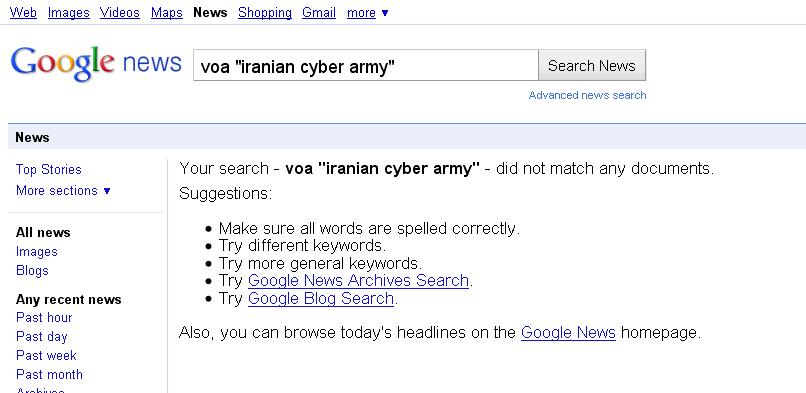Open Maps from top navigation
The width and height of the screenshot is (806, 393).
point(167,13)
